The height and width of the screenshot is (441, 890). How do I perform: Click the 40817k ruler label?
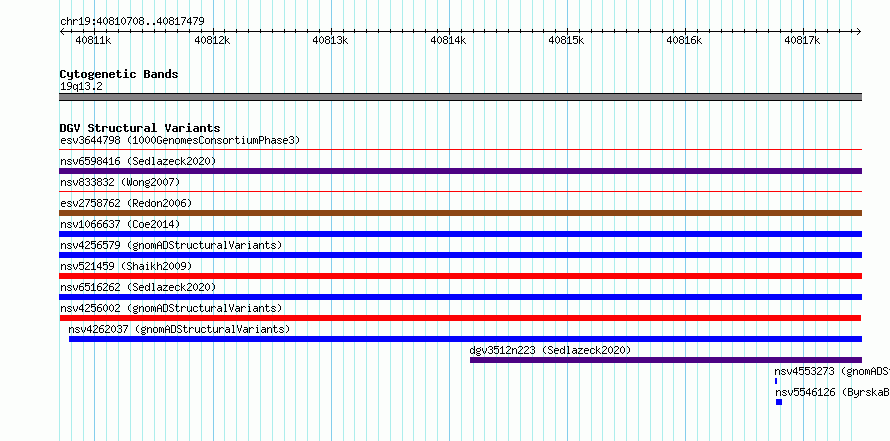tap(802, 40)
